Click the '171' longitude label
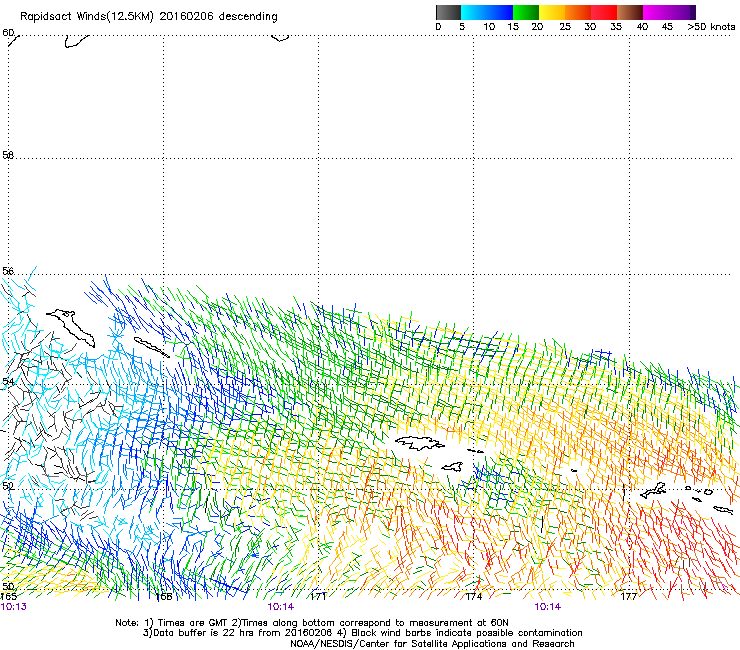 [x=319, y=597]
